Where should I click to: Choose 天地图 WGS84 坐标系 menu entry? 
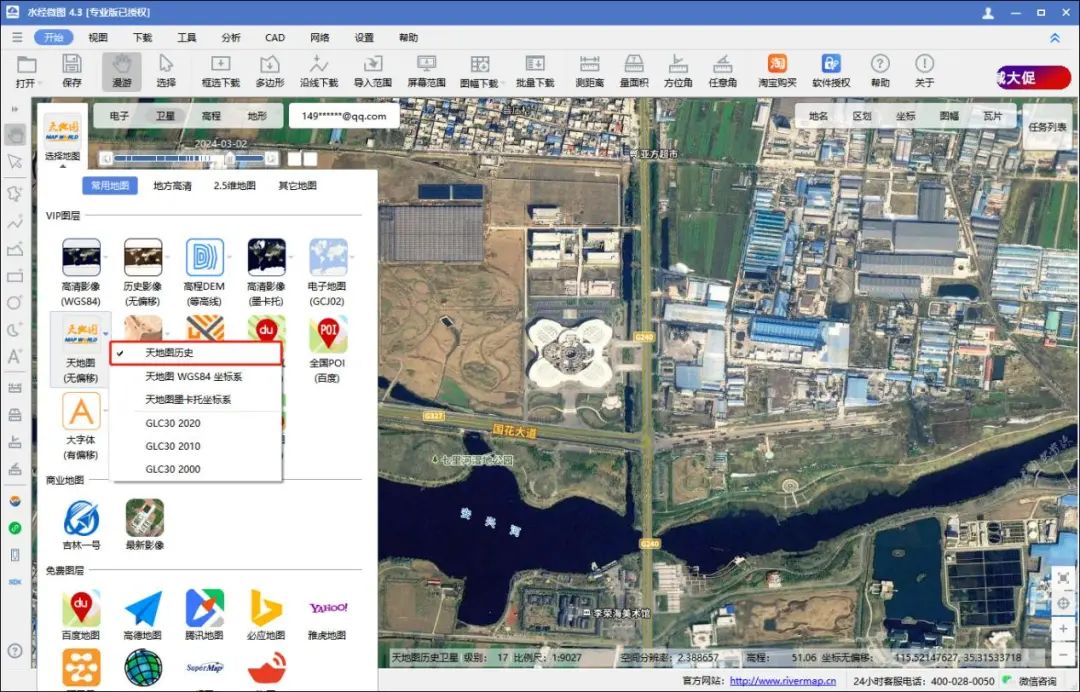coord(196,377)
